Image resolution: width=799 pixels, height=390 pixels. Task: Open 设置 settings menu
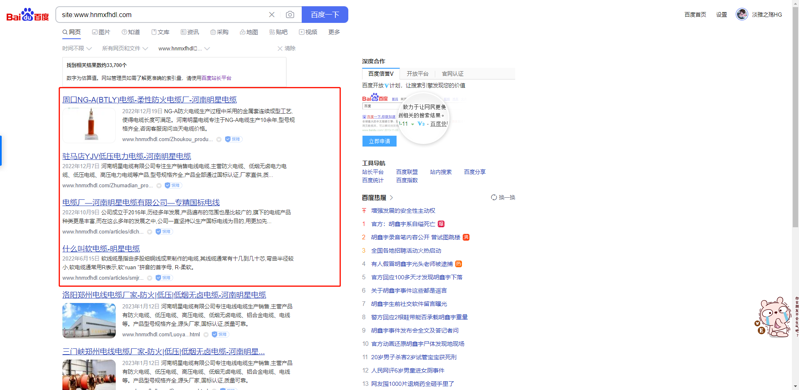tap(721, 15)
